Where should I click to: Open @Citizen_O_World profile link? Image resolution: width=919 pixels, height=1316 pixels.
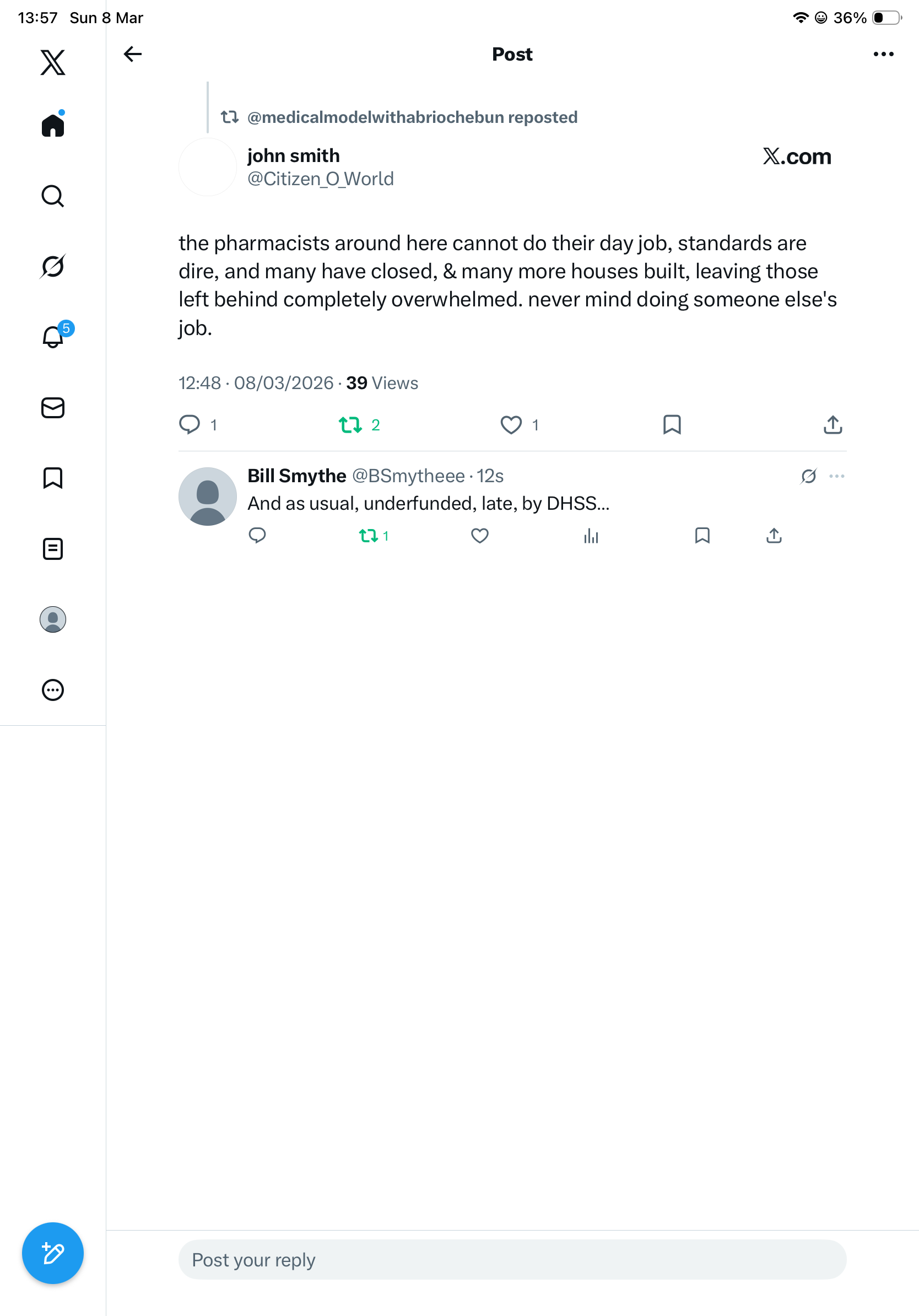(x=320, y=179)
